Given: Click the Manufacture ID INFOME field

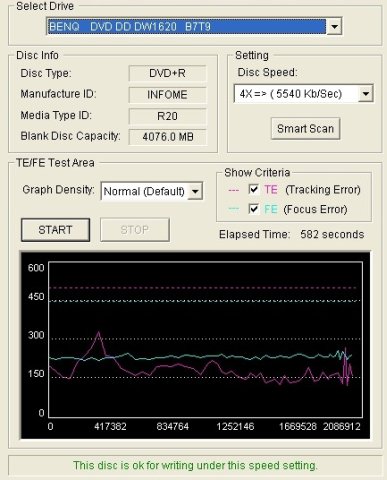Looking at the screenshot, I should tap(167, 95).
